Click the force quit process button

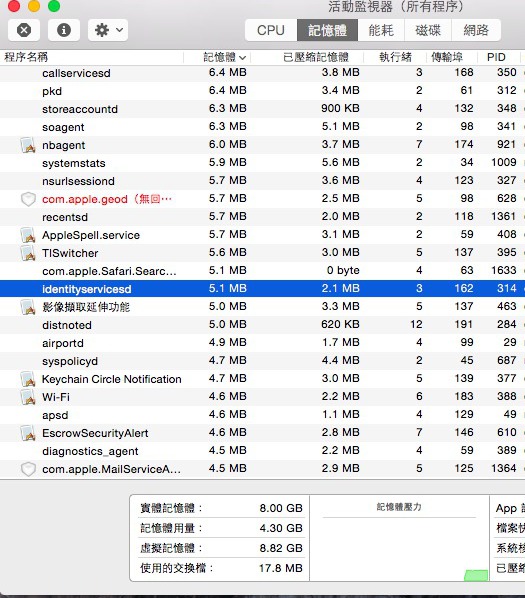click(24, 30)
